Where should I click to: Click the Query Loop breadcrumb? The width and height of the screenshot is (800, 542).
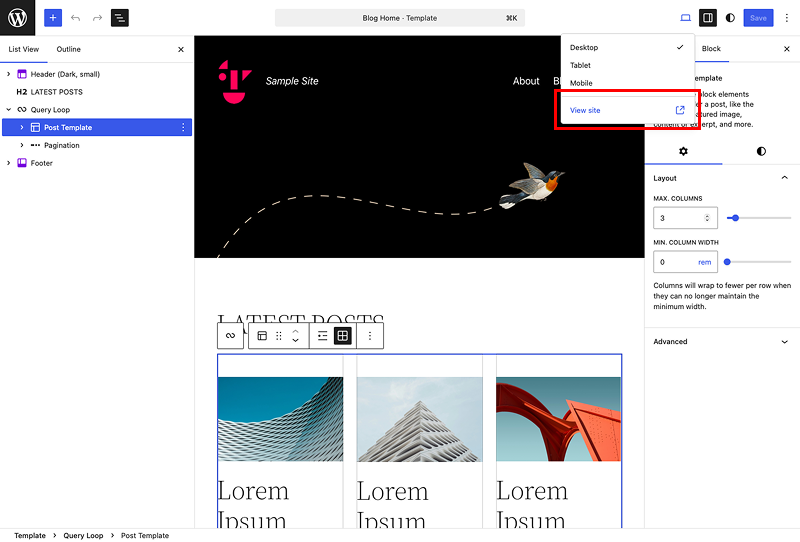pyautogui.click(x=83, y=535)
